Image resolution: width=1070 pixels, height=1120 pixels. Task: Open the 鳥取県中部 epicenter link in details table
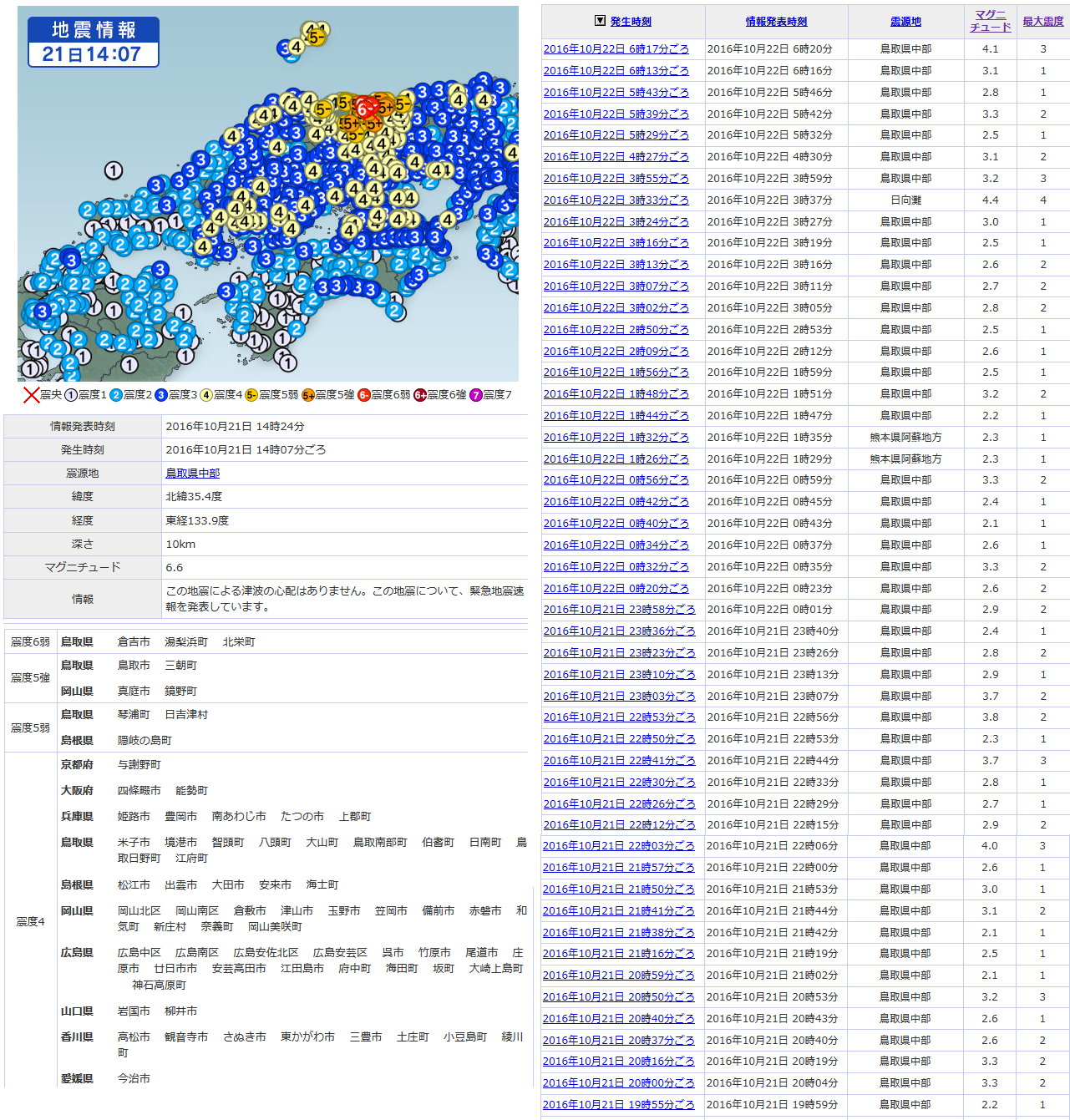tap(193, 474)
